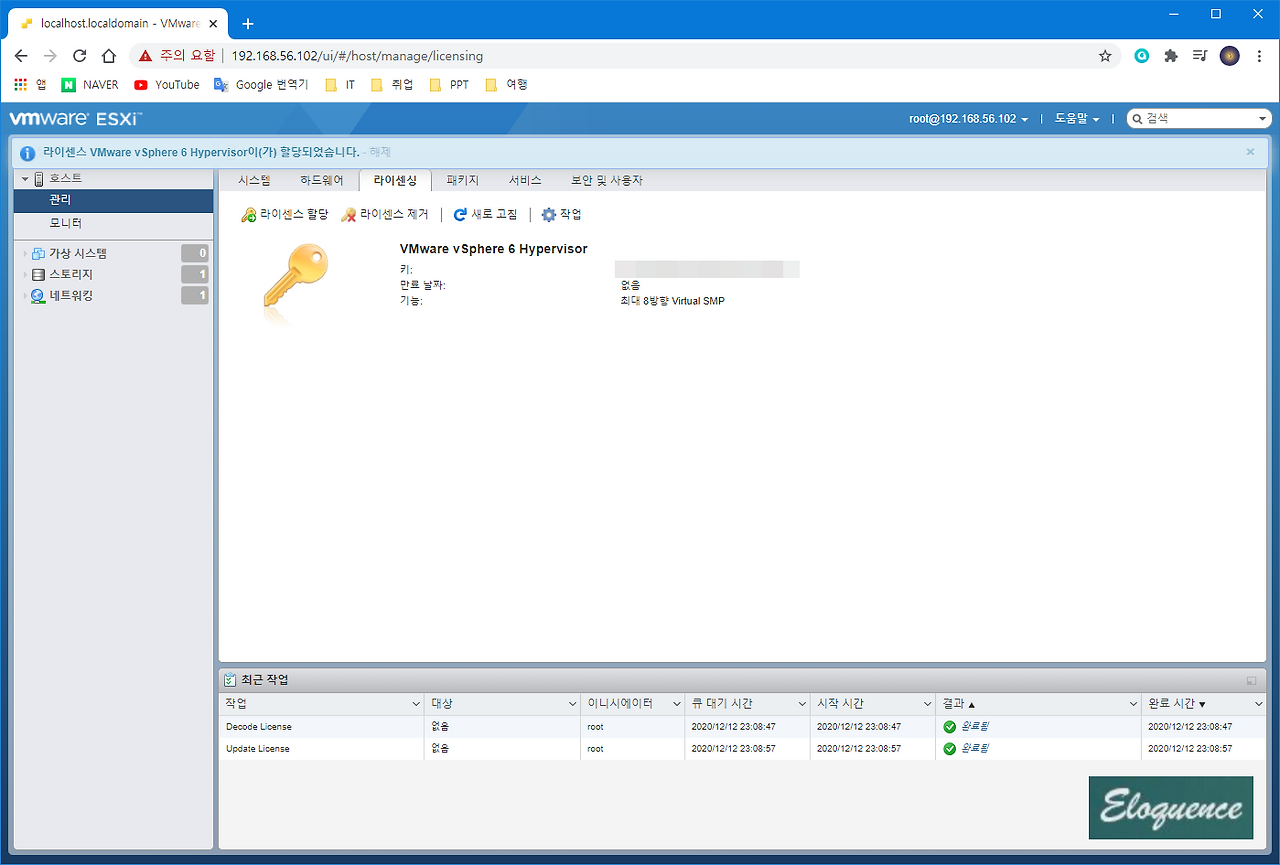Go to the browser home page
Viewport: 1280px width, 865px height.
pyautogui.click(x=109, y=56)
